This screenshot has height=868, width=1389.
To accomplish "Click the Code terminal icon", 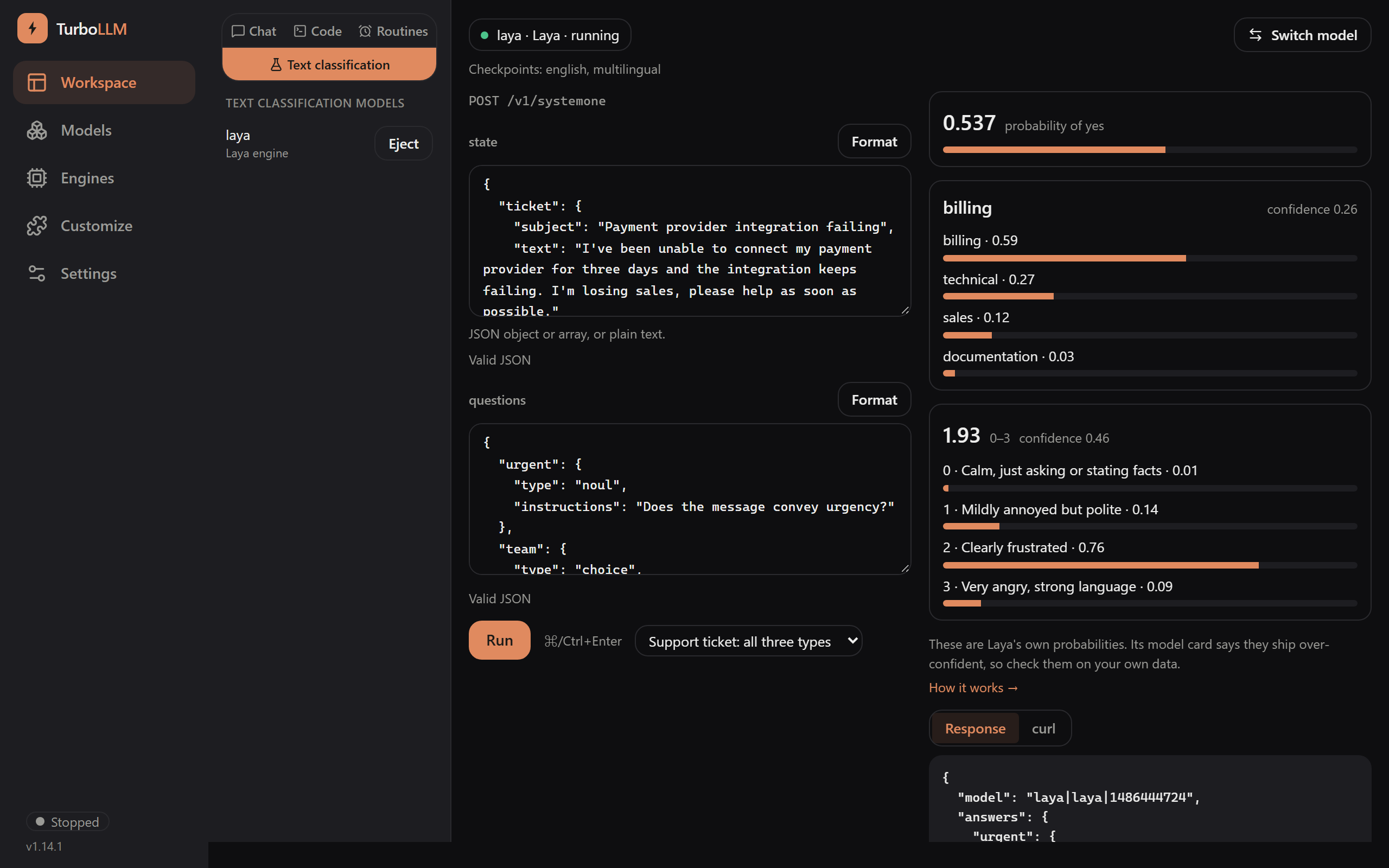I will 300,31.
